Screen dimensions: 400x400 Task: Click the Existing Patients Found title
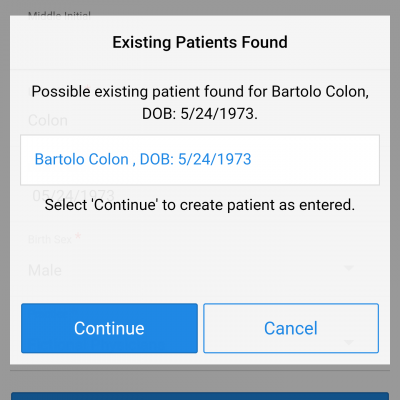tap(200, 42)
